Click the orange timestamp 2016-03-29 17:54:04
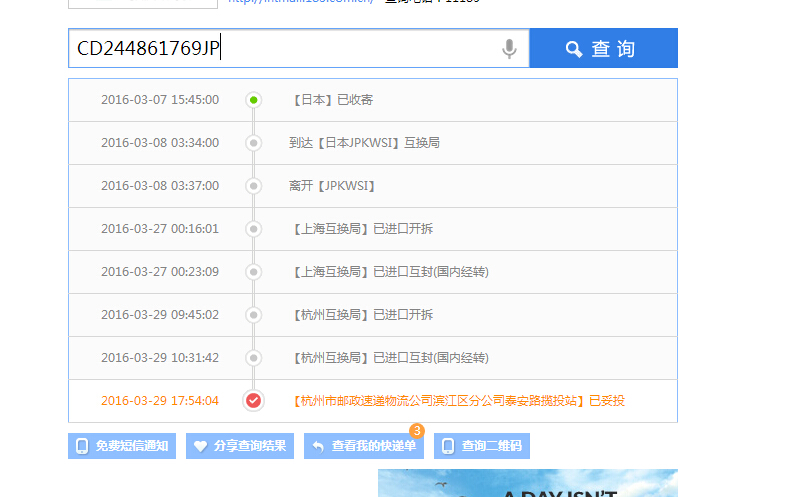The image size is (811, 497). tap(160, 401)
